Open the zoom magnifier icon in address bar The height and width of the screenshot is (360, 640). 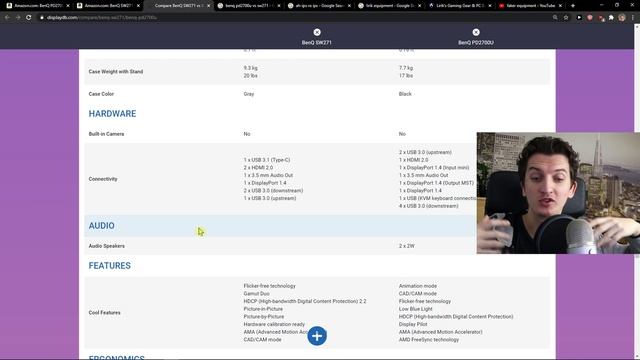[555, 18]
